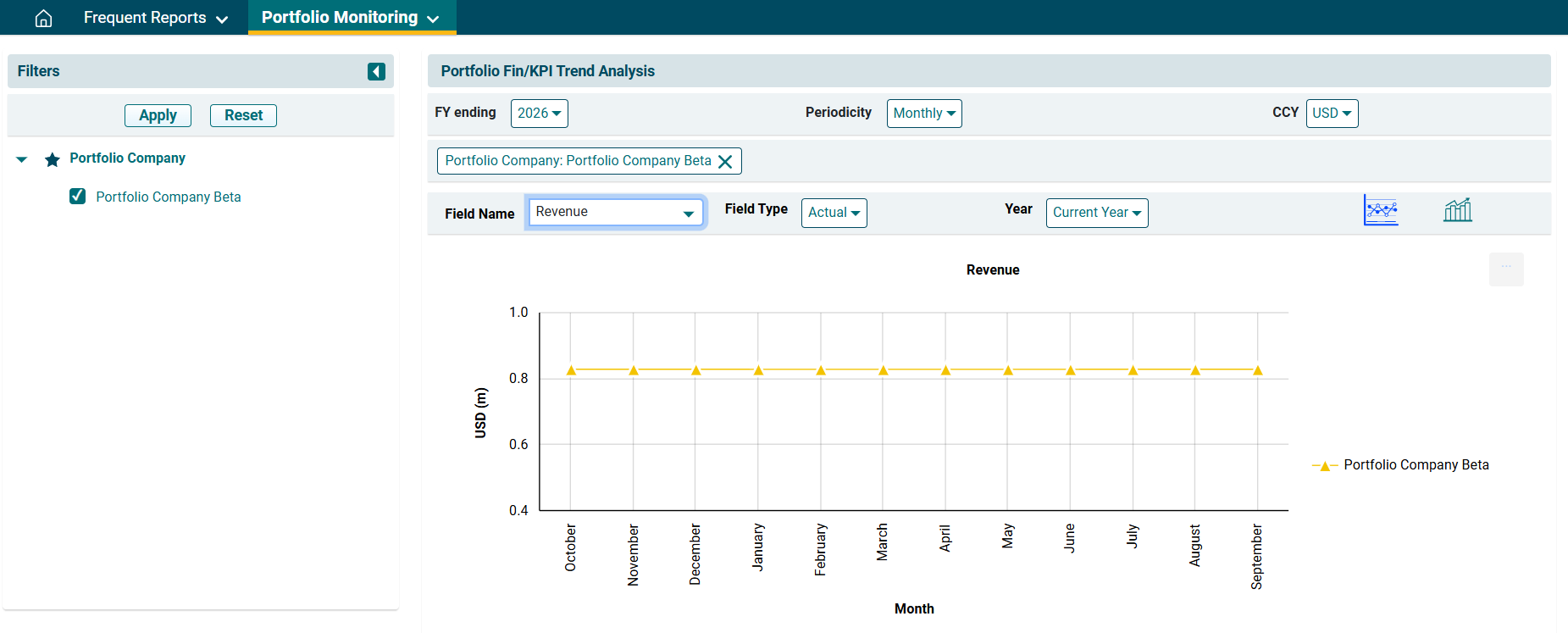Collapse the Filters panel with arrow icon

click(x=376, y=72)
